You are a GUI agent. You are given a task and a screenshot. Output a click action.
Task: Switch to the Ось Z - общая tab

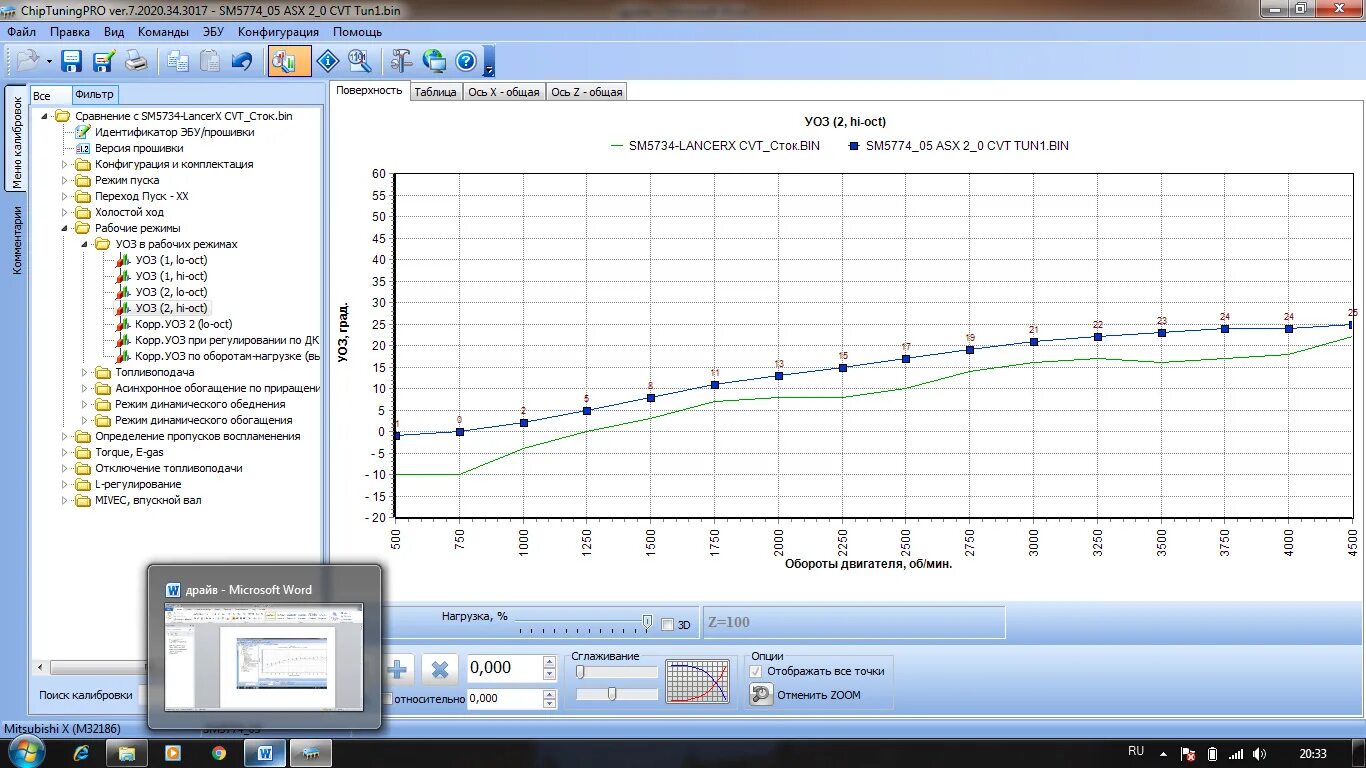(x=586, y=92)
